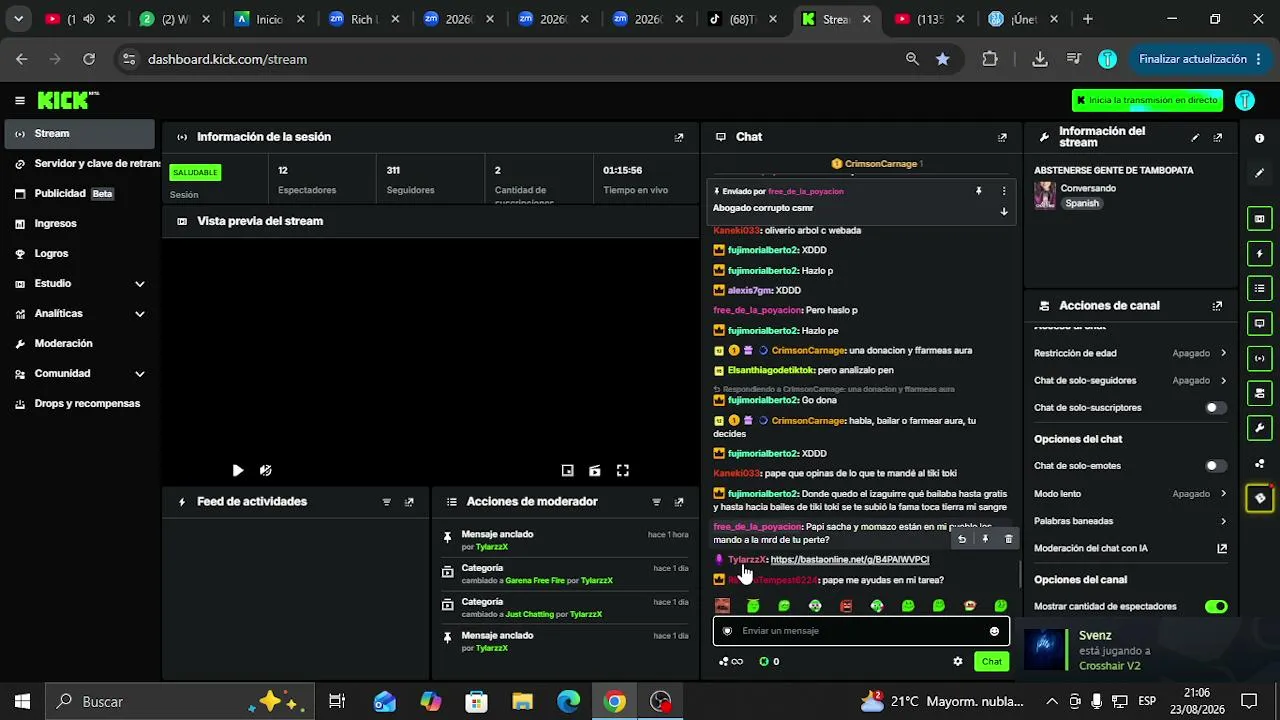Reply to the hovered chat message
1280x720 pixels.
pyautogui.click(x=962, y=539)
